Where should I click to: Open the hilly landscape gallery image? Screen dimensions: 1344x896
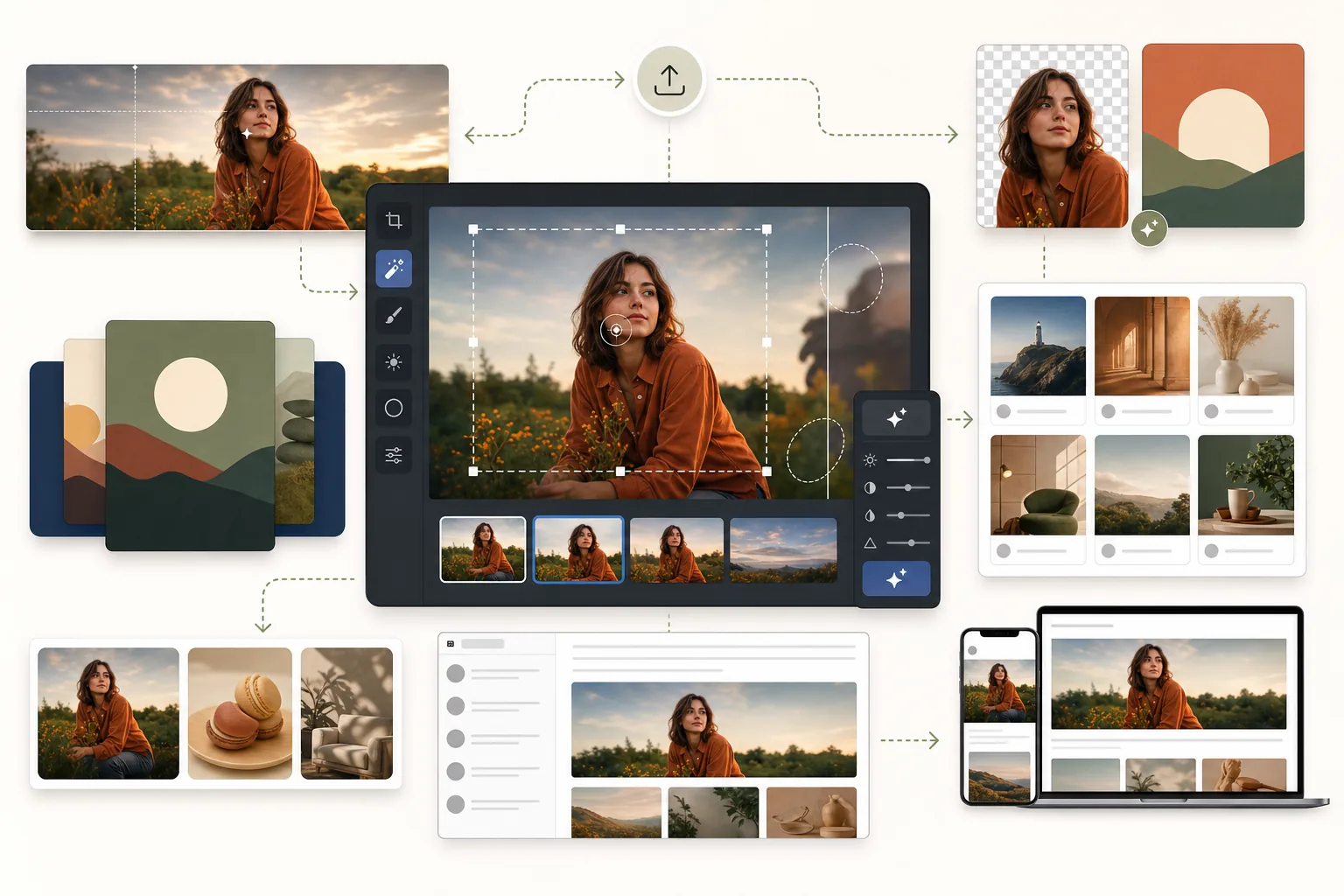tap(1142, 485)
